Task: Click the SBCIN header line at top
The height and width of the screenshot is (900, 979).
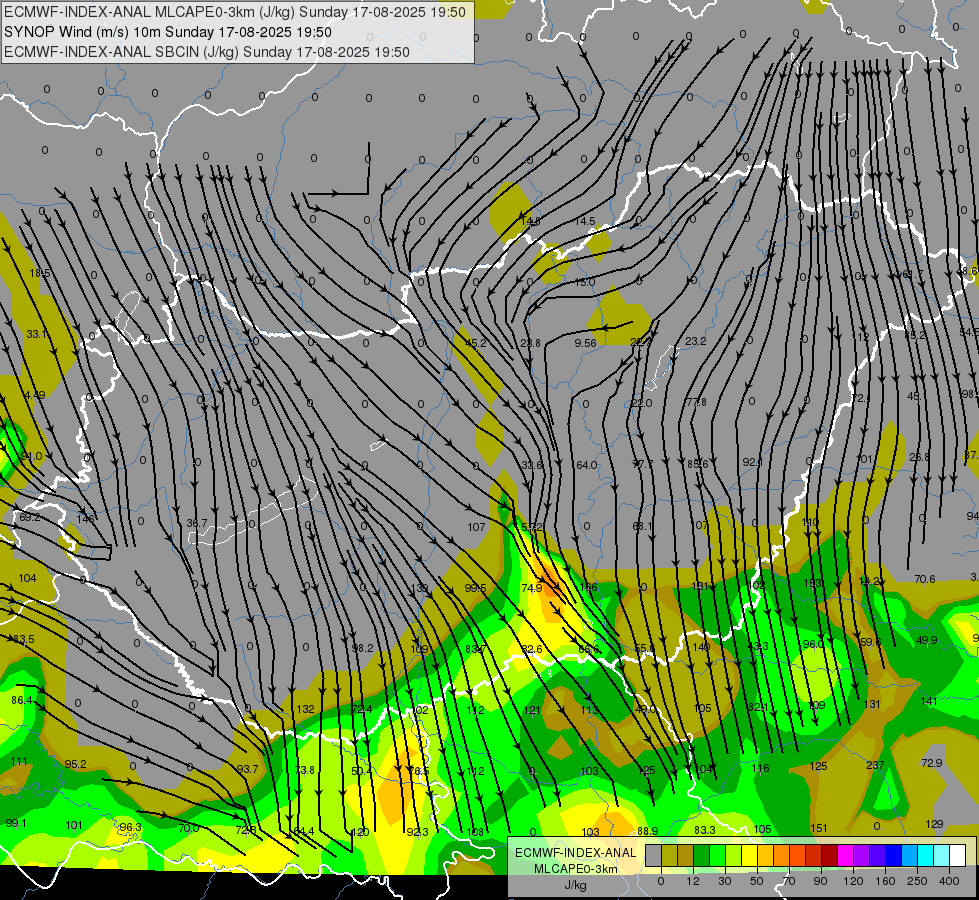Action: [207, 52]
